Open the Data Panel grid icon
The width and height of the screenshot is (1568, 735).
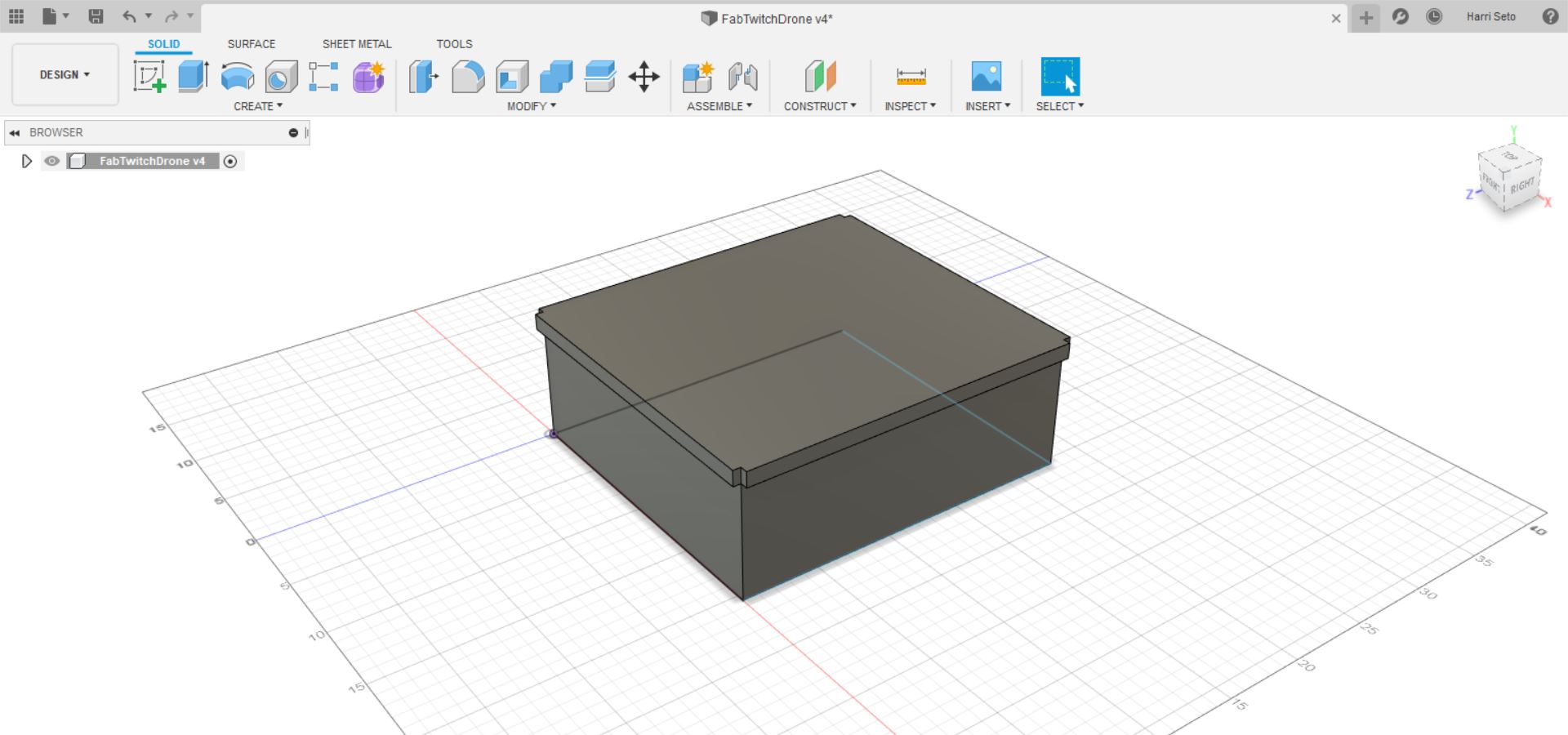(16, 16)
